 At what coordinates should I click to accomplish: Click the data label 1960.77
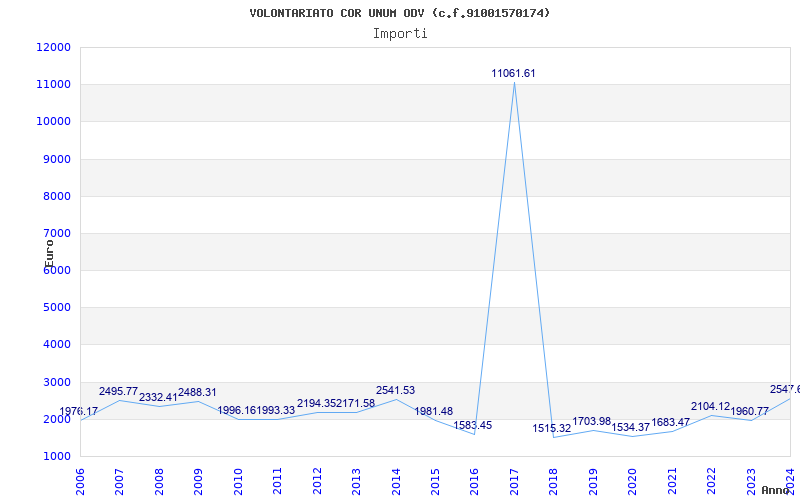click(749, 411)
